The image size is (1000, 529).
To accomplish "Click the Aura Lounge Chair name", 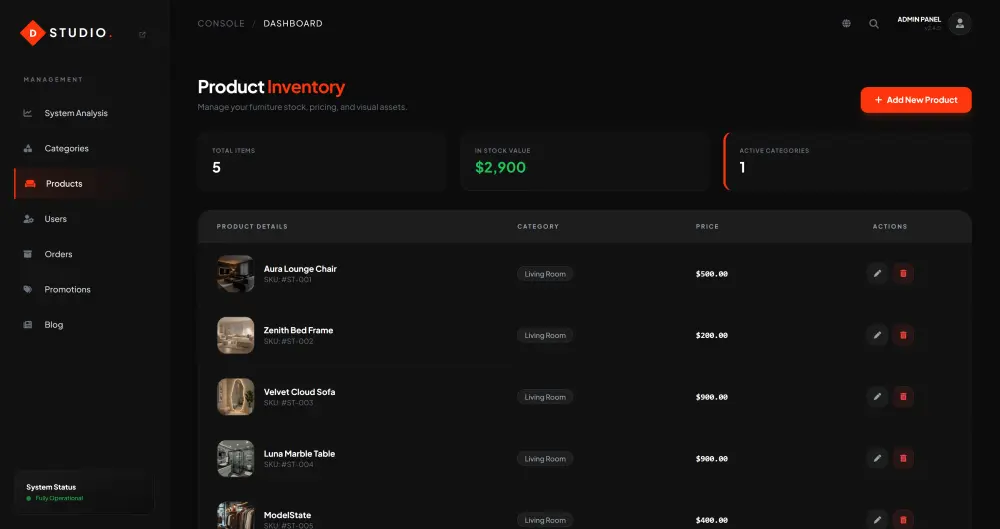I will (300, 269).
